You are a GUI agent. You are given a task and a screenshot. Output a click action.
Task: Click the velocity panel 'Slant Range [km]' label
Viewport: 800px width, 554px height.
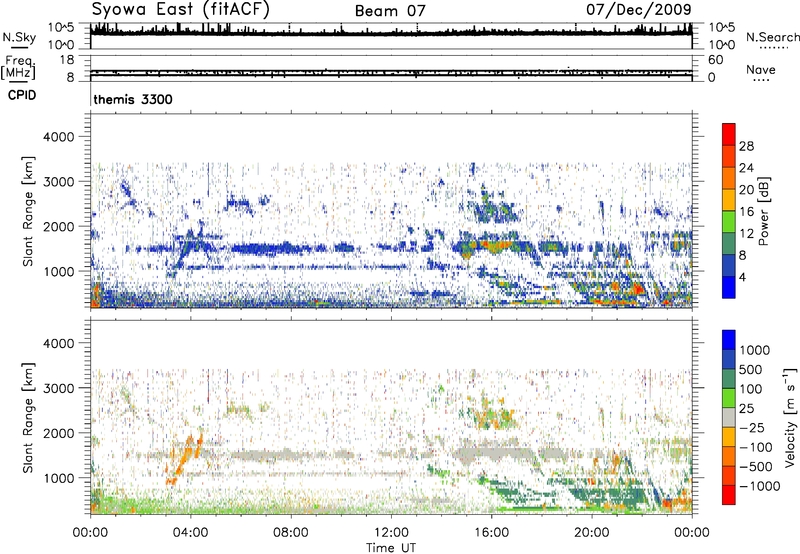point(28,417)
